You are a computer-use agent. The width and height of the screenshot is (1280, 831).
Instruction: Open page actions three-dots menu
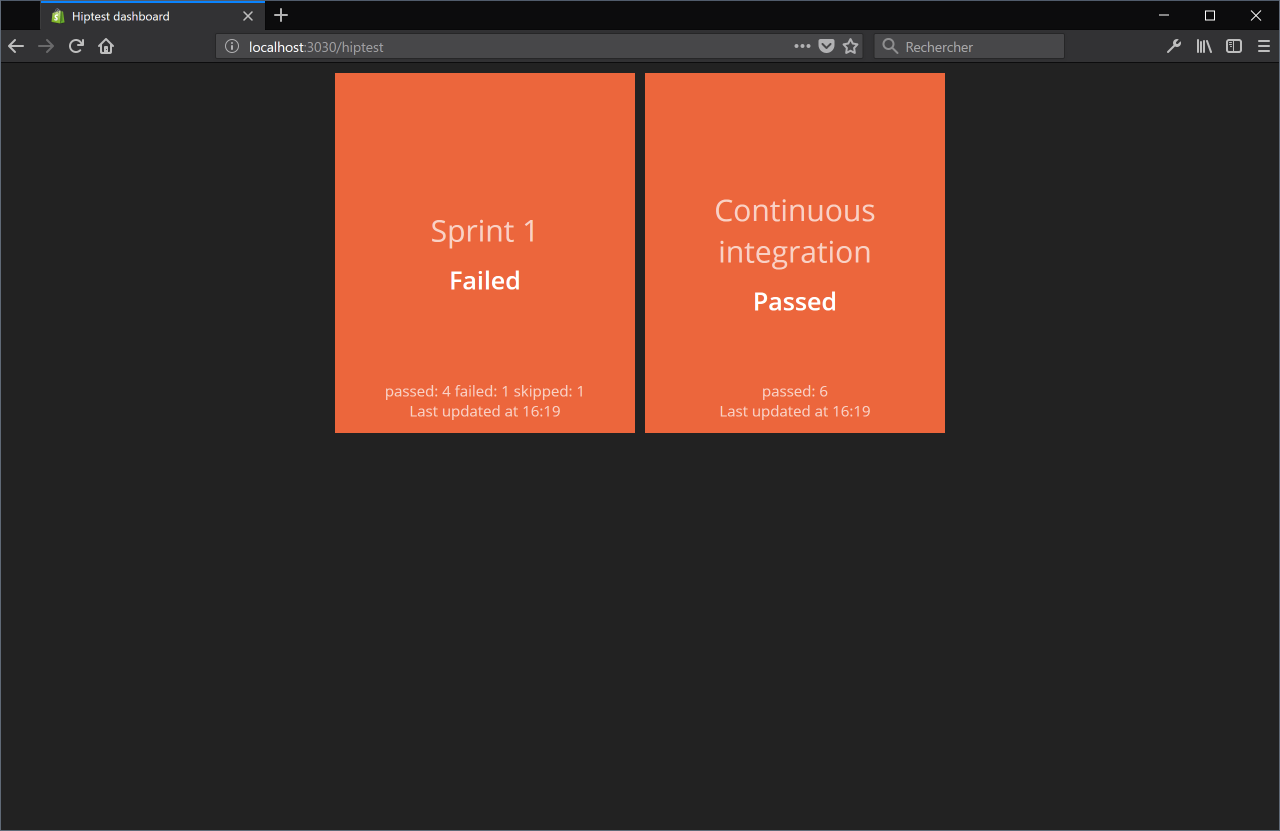pyautogui.click(x=802, y=46)
